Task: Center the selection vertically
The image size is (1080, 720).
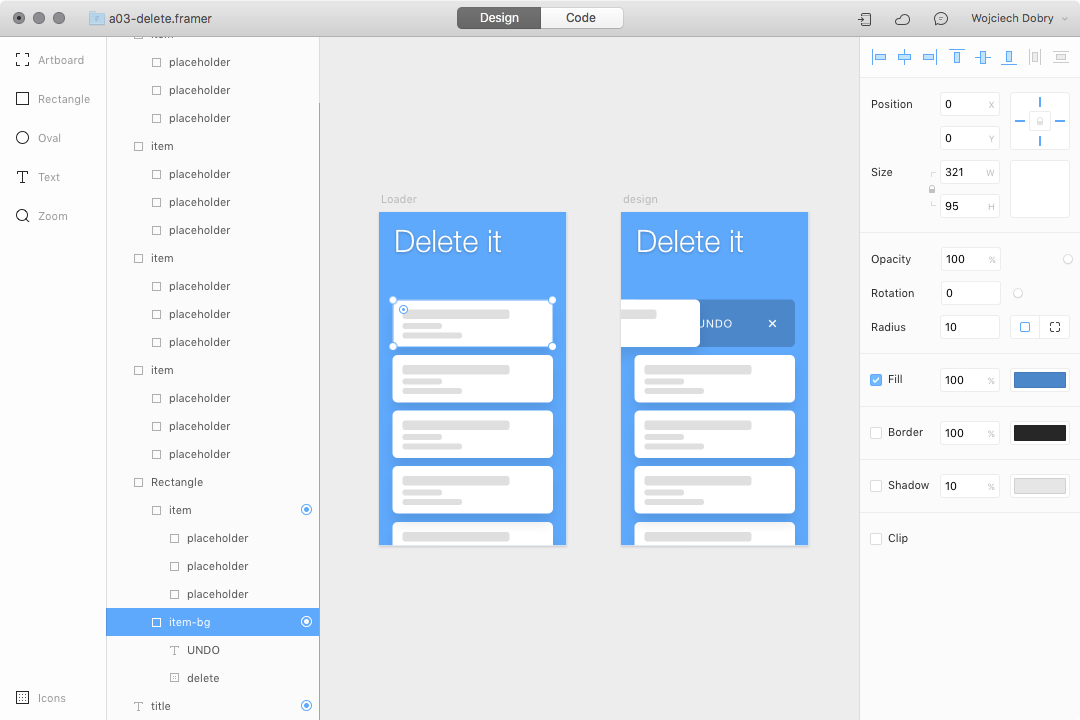Action: [981, 57]
